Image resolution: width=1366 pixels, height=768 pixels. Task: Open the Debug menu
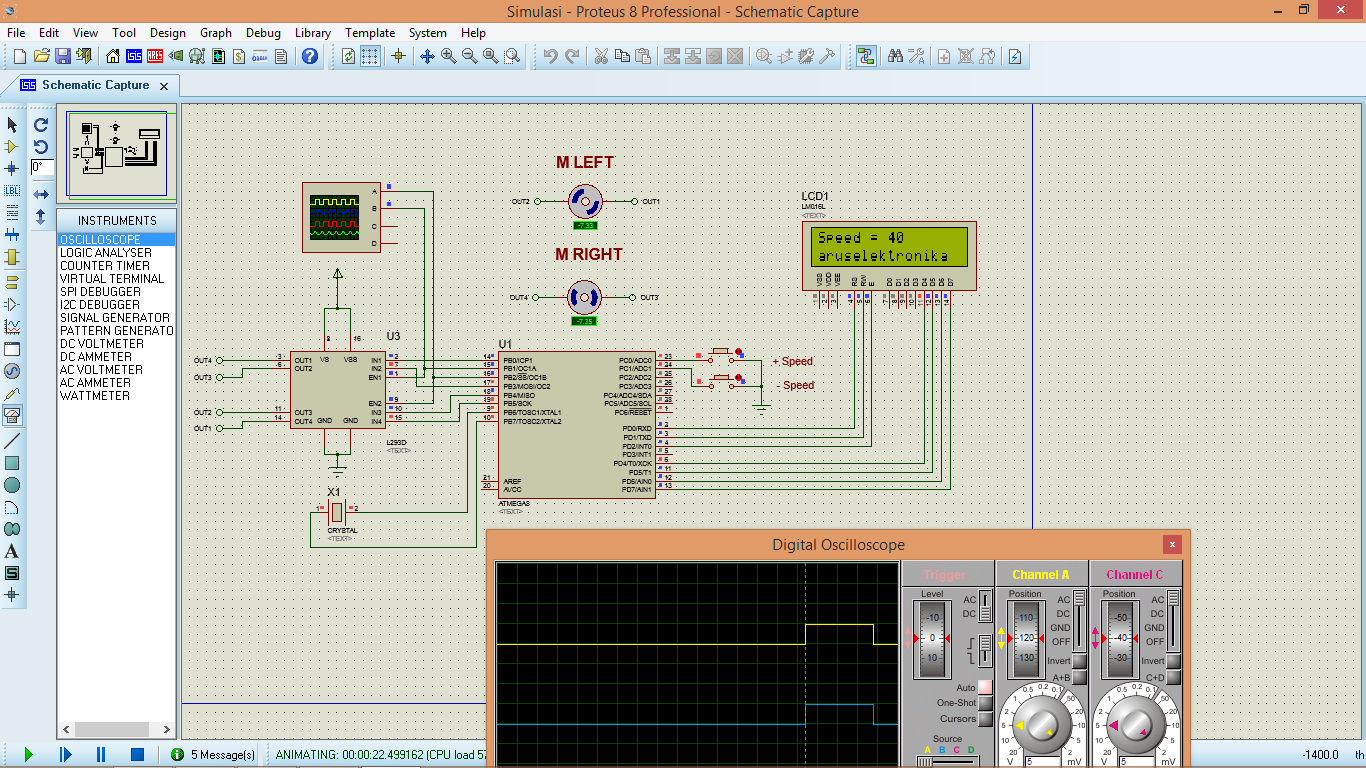click(x=263, y=33)
